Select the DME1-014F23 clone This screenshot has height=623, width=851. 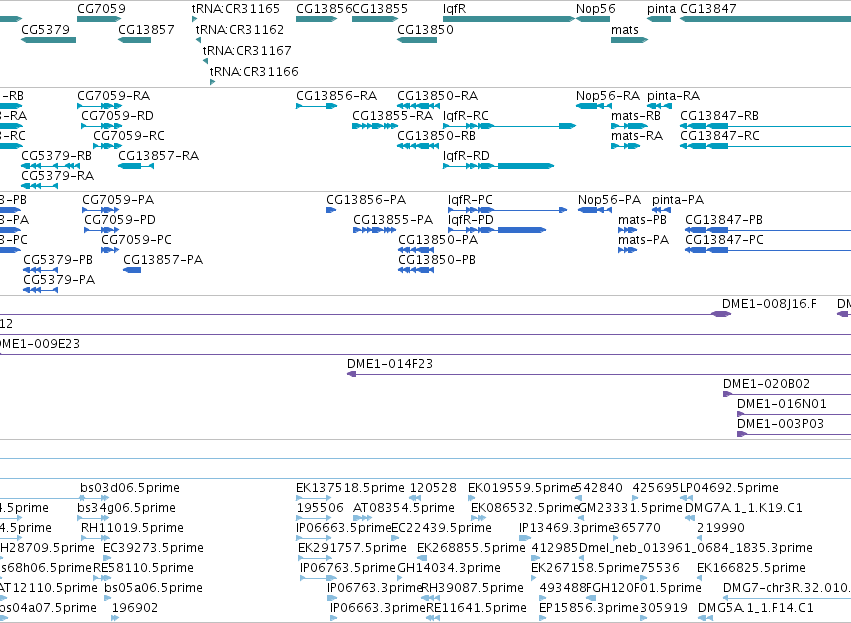599,374
